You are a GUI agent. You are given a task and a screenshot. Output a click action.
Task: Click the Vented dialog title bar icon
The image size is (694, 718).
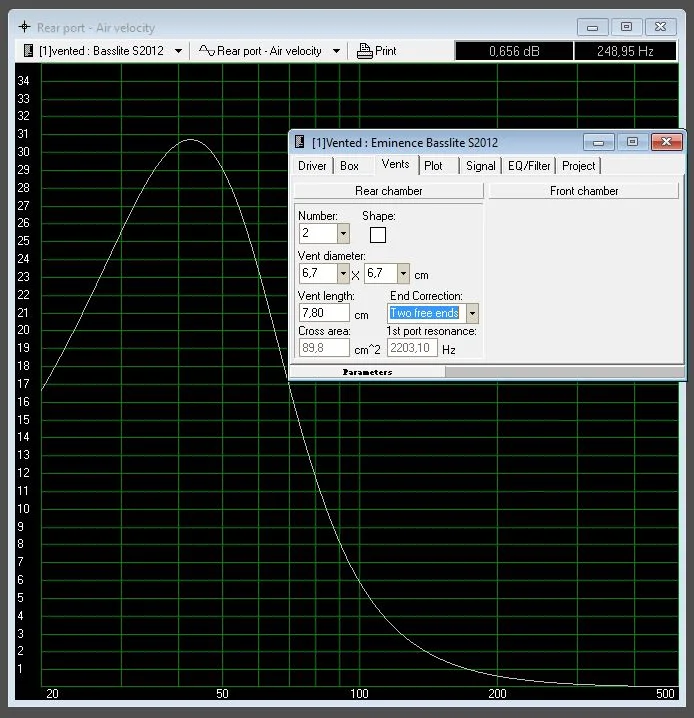pyautogui.click(x=300, y=142)
